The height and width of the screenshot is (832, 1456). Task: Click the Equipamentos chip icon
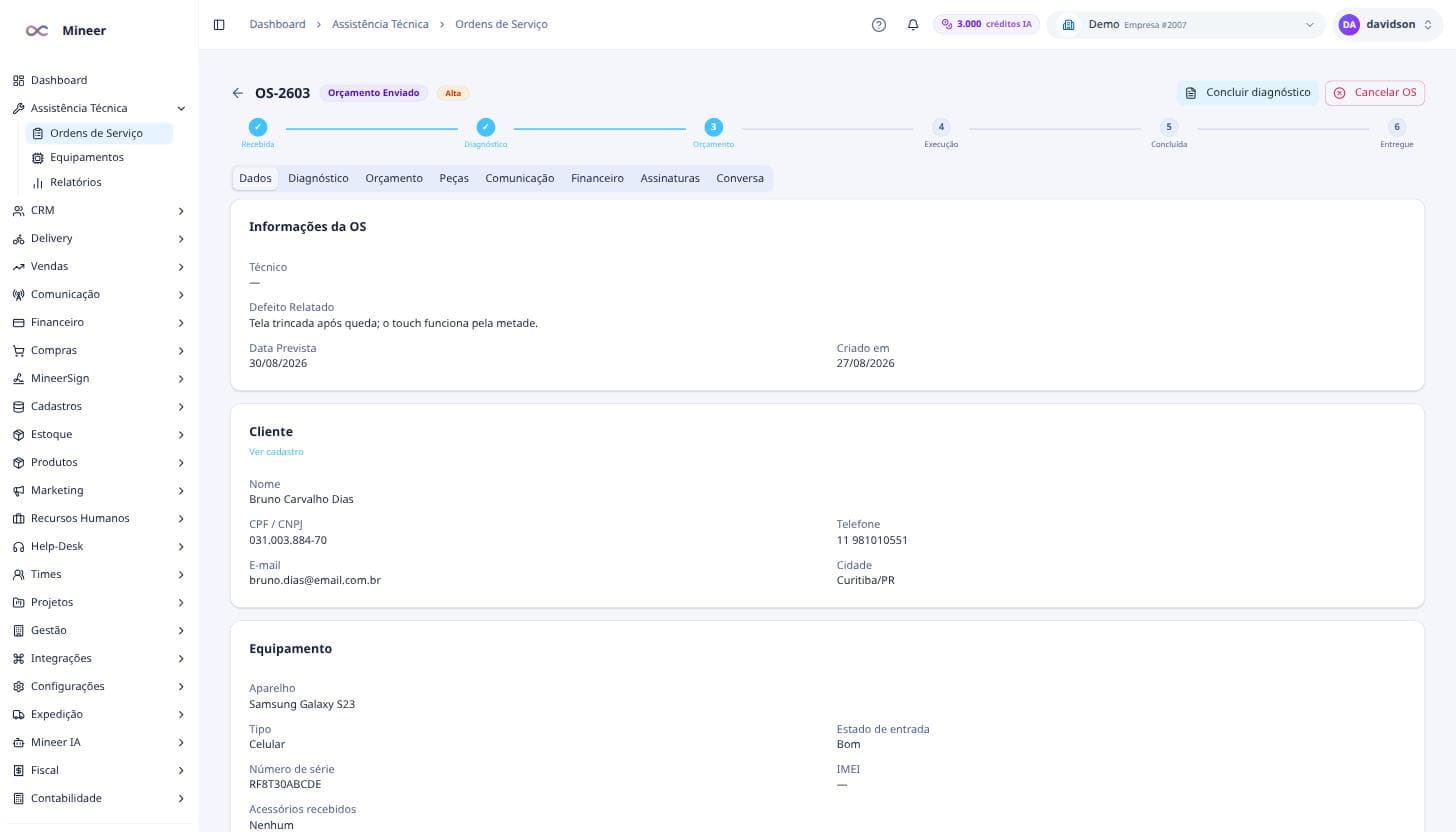point(38,157)
